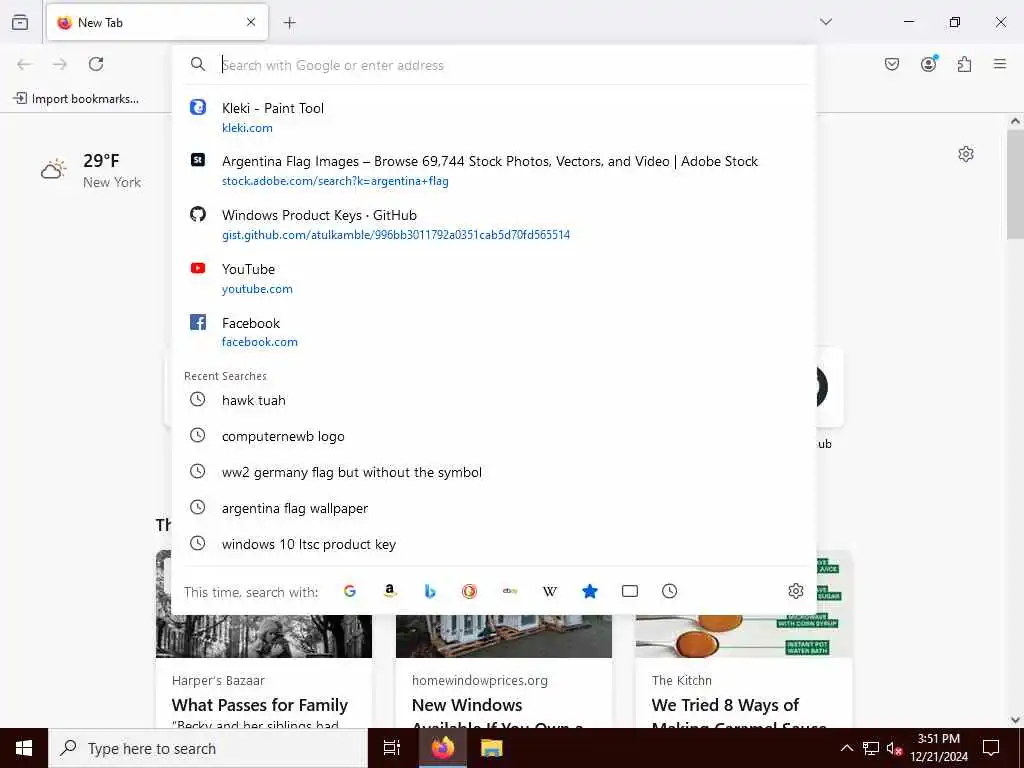1024x768 pixels.
Task: Select recent search ww2 germany flag
Action: 494,472
